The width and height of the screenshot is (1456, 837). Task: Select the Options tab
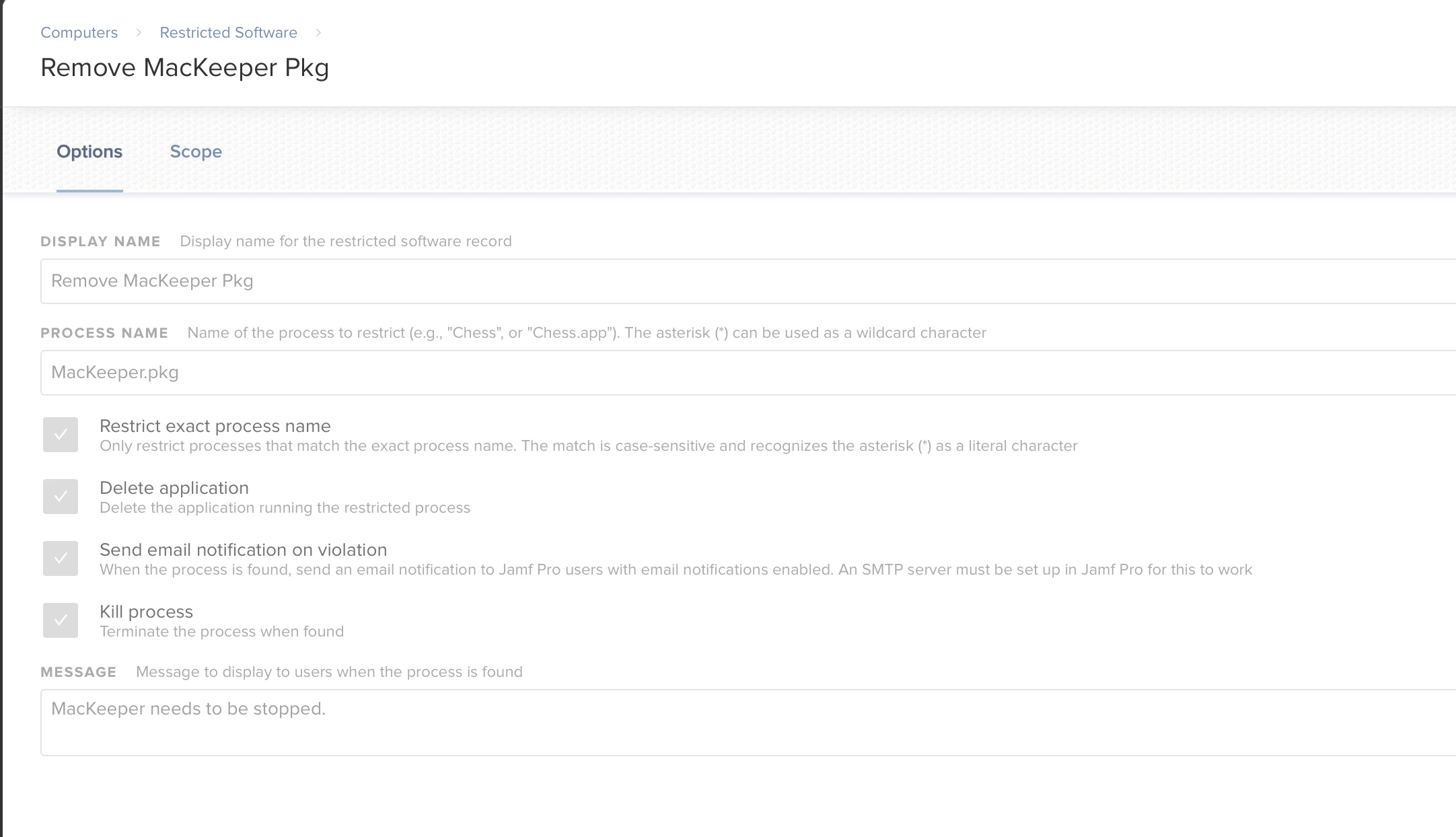coord(89,151)
